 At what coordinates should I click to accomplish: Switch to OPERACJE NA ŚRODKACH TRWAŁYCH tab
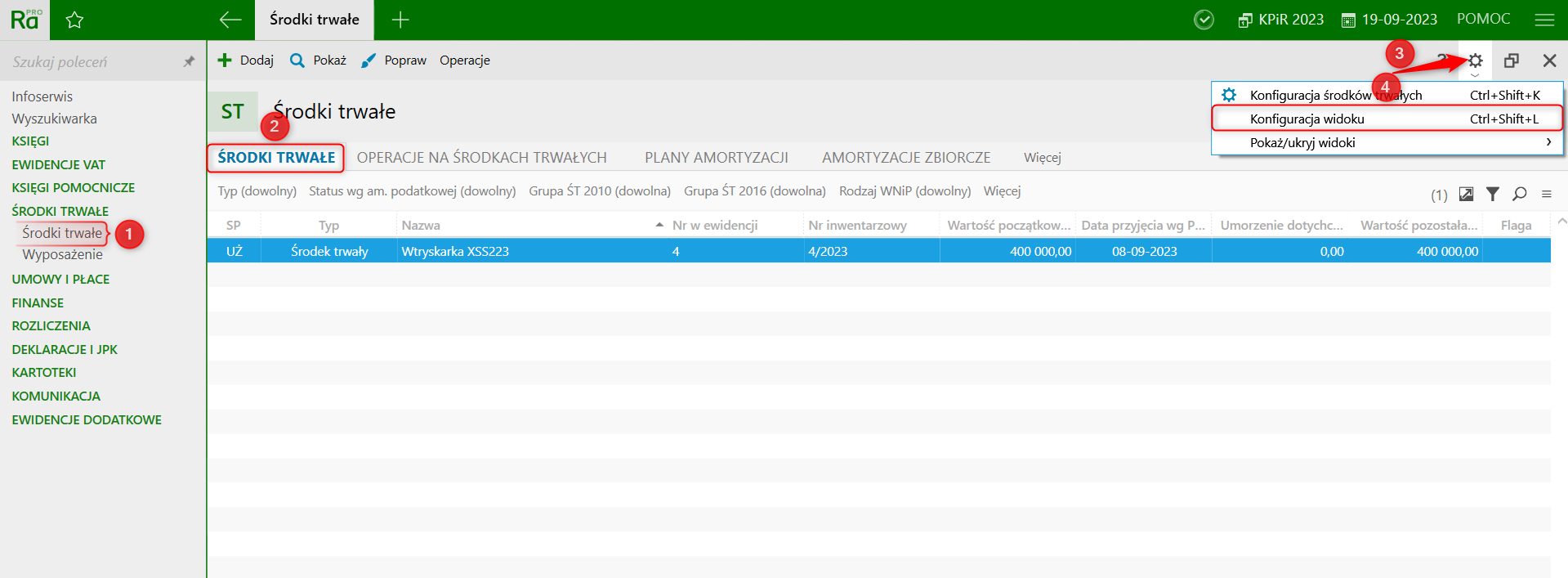(481, 158)
